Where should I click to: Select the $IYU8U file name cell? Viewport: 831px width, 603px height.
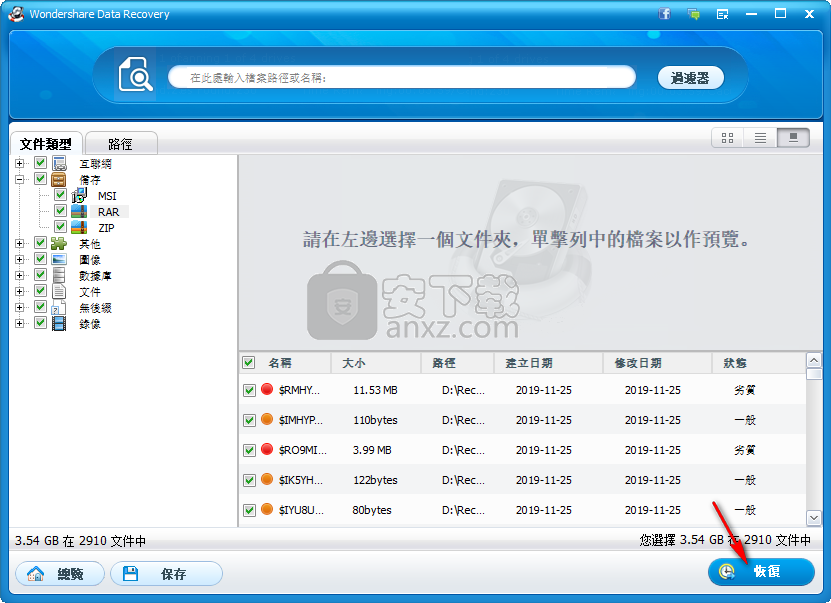(x=301, y=510)
